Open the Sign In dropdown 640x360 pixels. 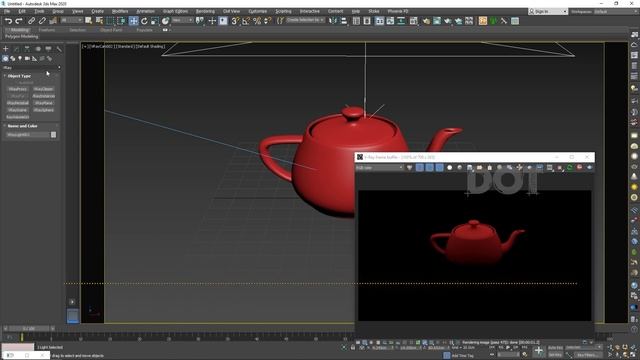pyautogui.click(x=548, y=11)
